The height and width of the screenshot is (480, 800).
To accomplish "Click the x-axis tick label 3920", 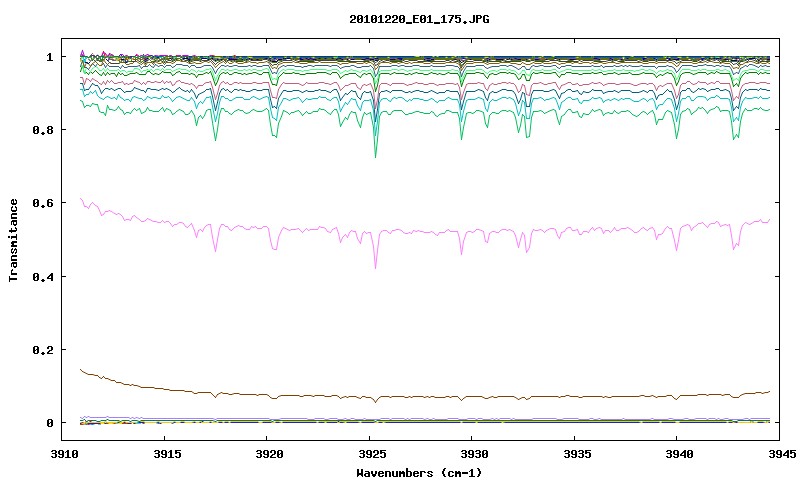I will click(269, 454).
